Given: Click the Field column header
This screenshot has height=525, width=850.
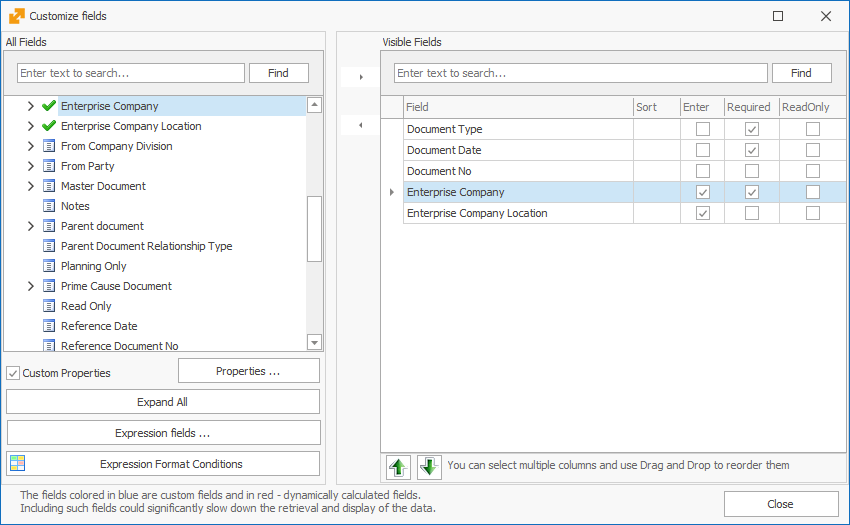Looking at the screenshot, I should (518, 107).
